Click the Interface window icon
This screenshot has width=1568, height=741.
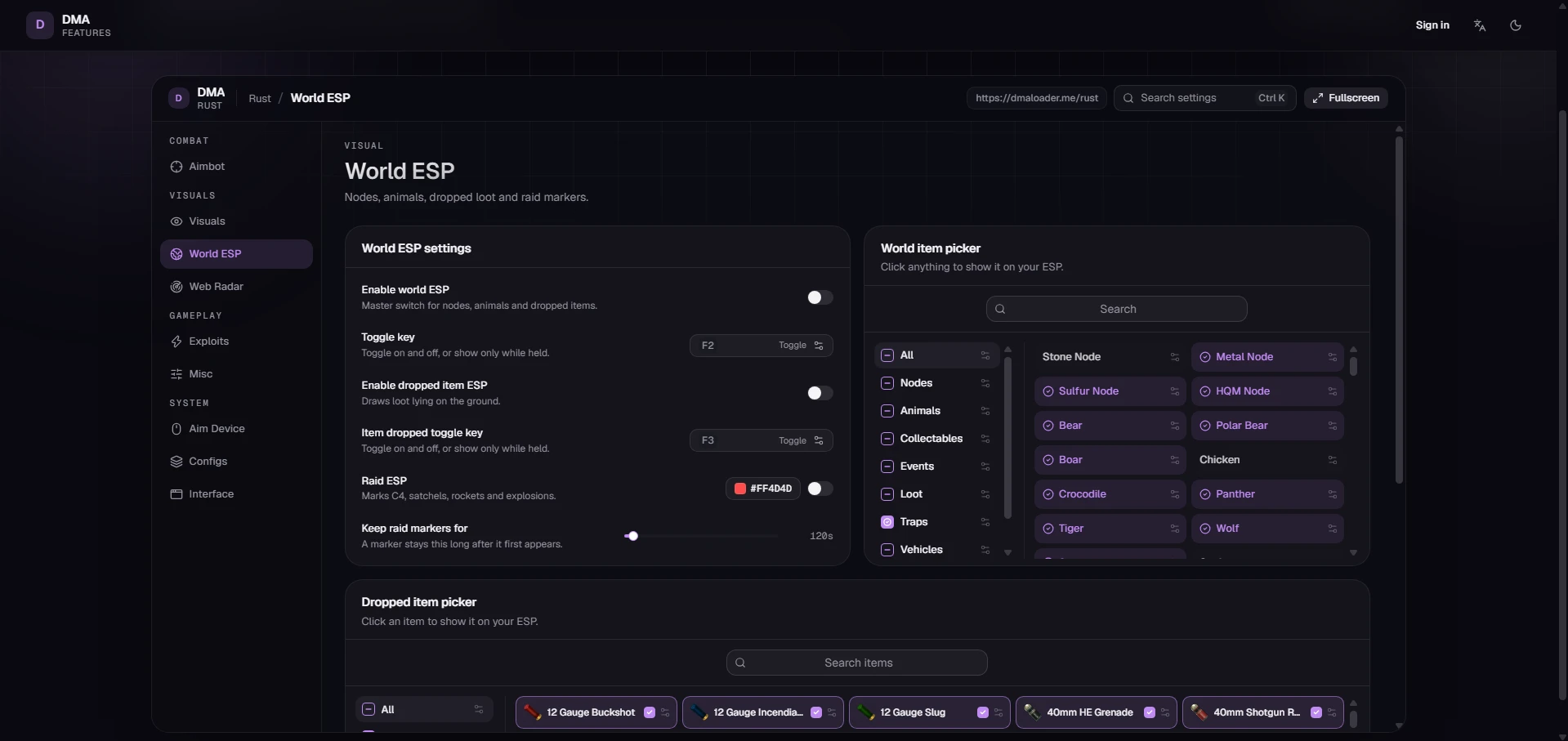(176, 494)
